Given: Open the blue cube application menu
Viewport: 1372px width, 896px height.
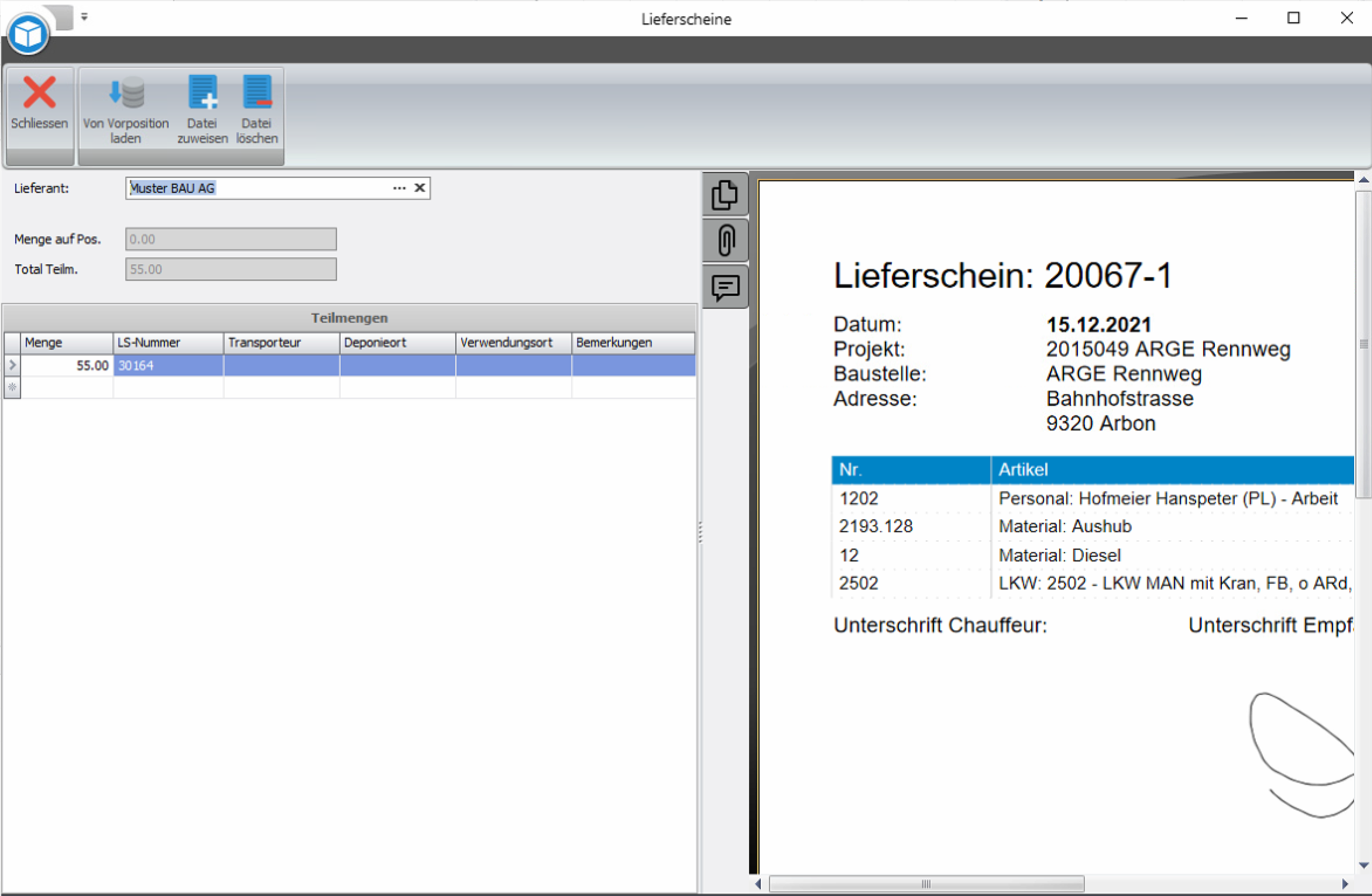Looking at the screenshot, I should point(28,34).
